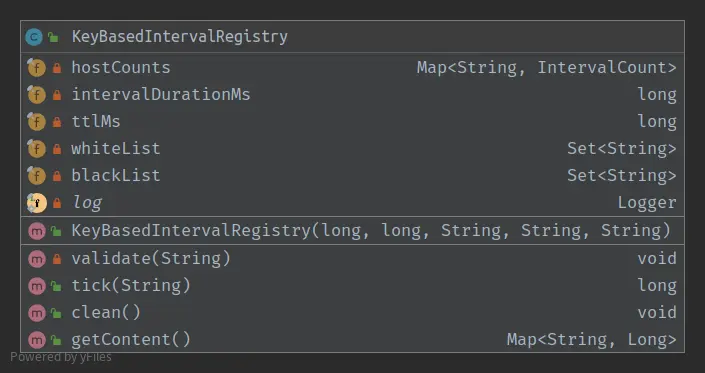Click the Set<String> type of whiteList
This screenshot has height=373, width=705.
tap(621, 148)
